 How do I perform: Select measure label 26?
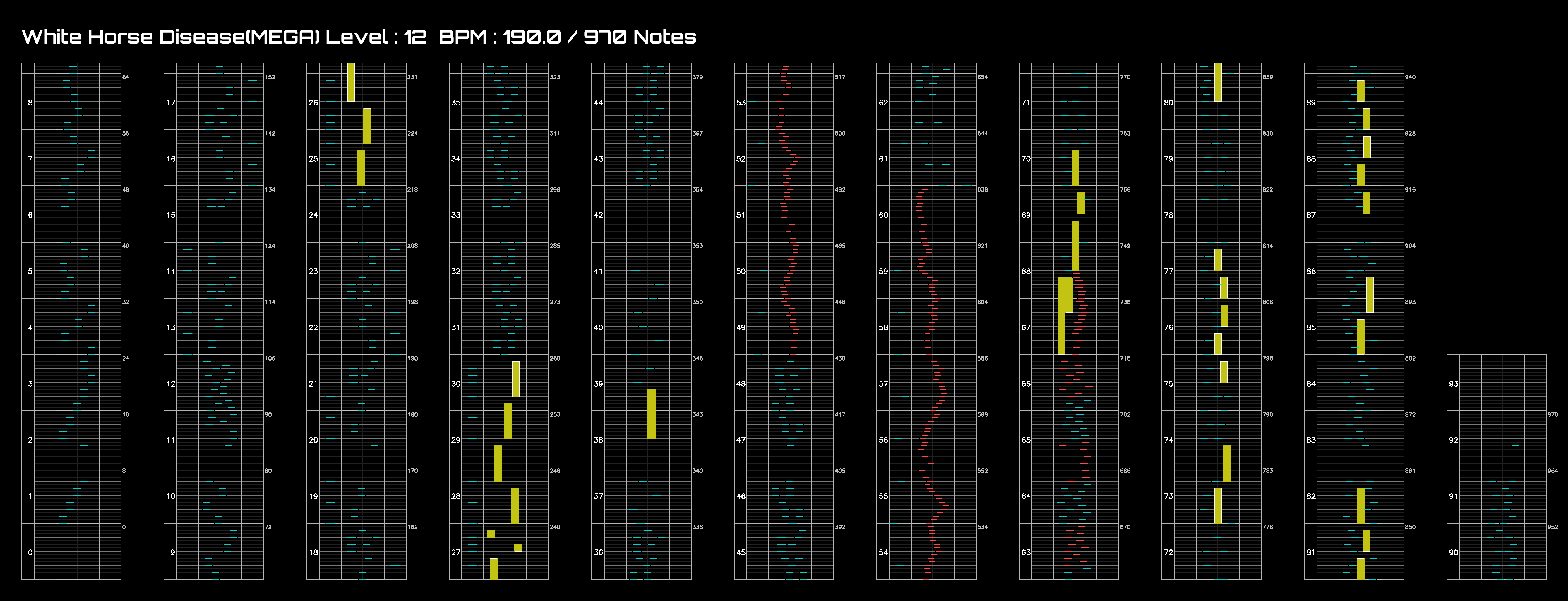point(313,102)
